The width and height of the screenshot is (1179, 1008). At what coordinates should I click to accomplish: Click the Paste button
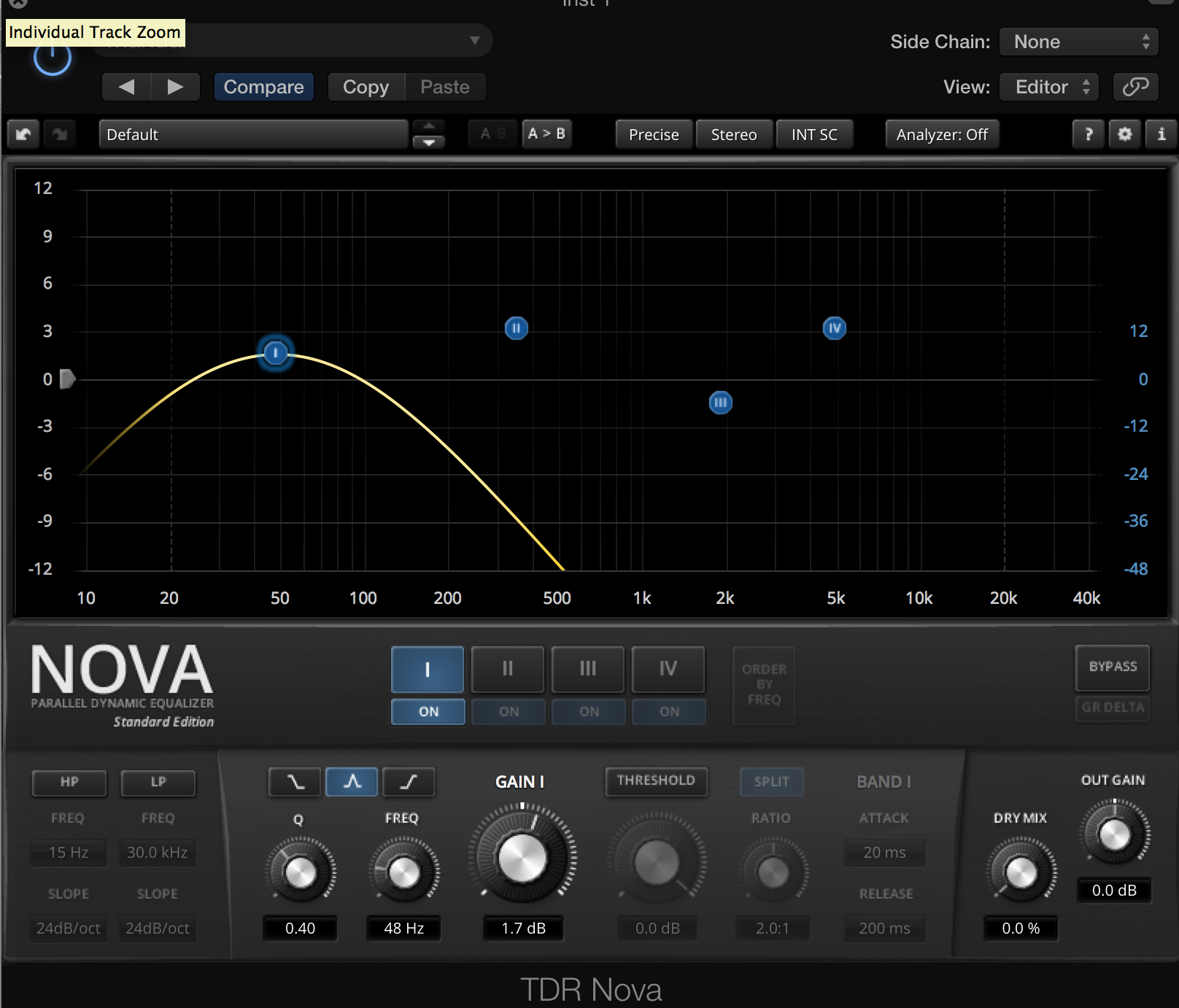pyautogui.click(x=445, y=87)
